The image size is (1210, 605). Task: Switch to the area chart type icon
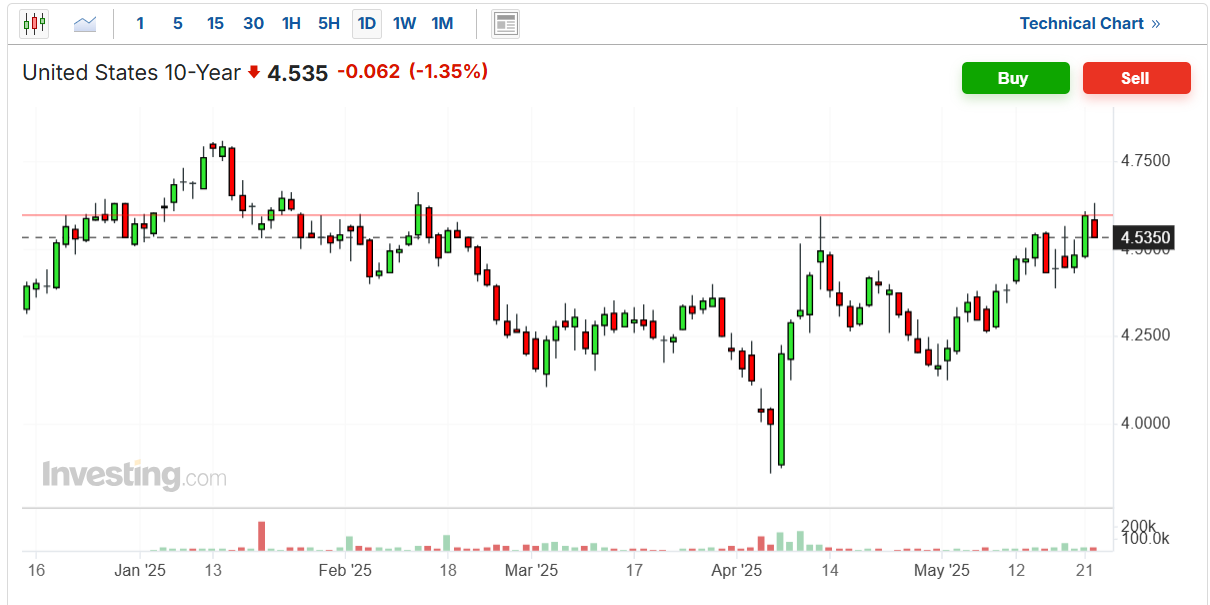point(85,23)
